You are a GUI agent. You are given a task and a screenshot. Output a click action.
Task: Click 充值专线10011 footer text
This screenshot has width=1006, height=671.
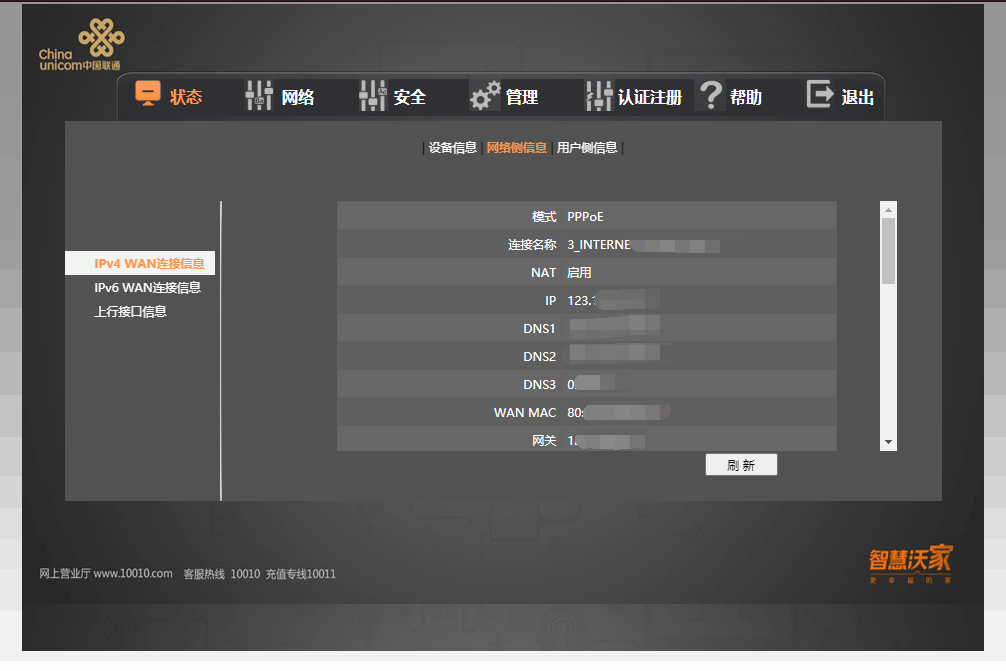point(301,573)
